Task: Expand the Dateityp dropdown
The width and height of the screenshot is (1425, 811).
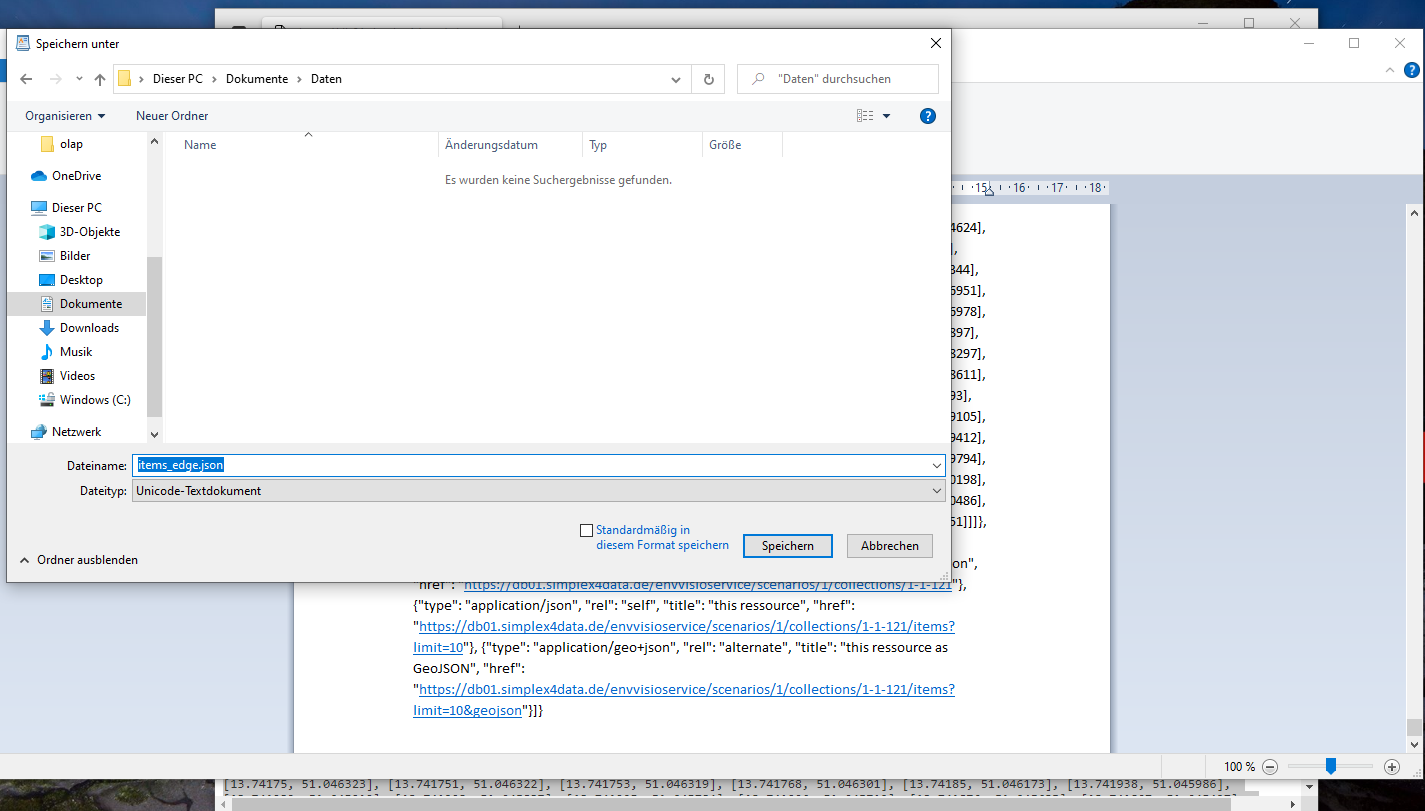Action: pyautogui.click(x=936, y=491)
